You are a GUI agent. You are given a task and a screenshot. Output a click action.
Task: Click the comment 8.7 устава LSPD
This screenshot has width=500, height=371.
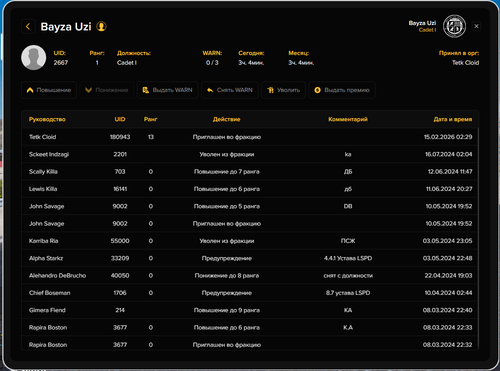pos(348,293)
